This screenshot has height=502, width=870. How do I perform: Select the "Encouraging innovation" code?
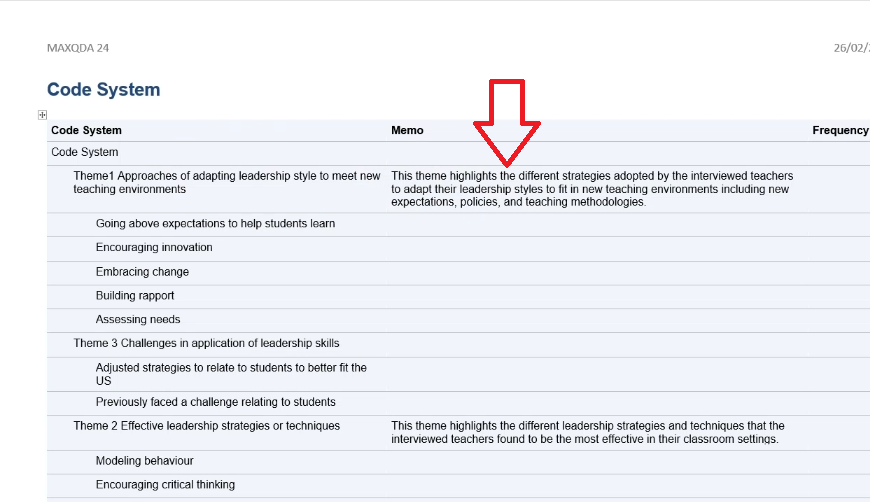click(x=154, y=248)
